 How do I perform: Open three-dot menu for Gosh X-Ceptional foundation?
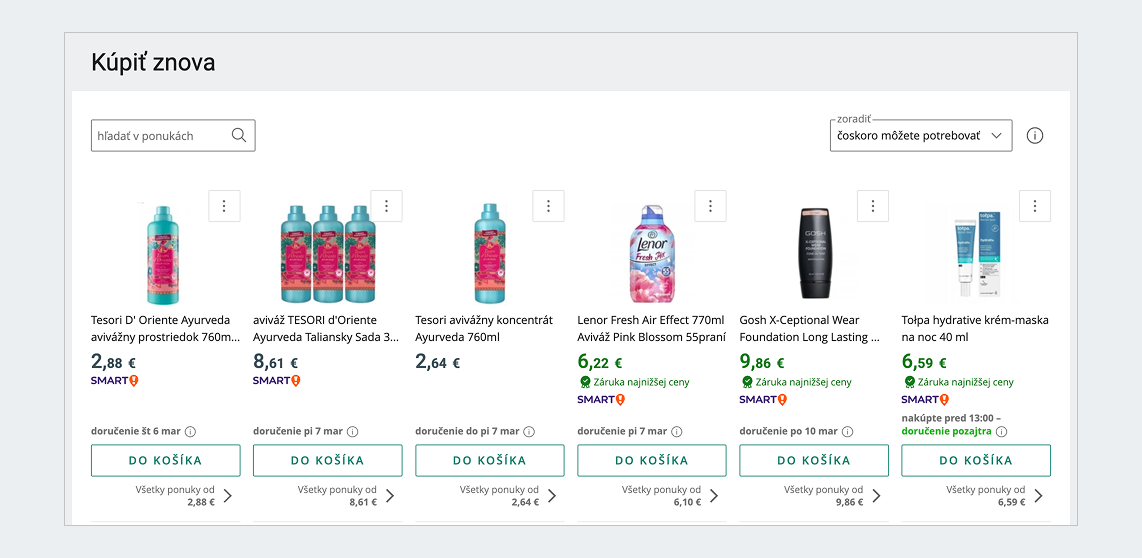click(x=872, y=206)
